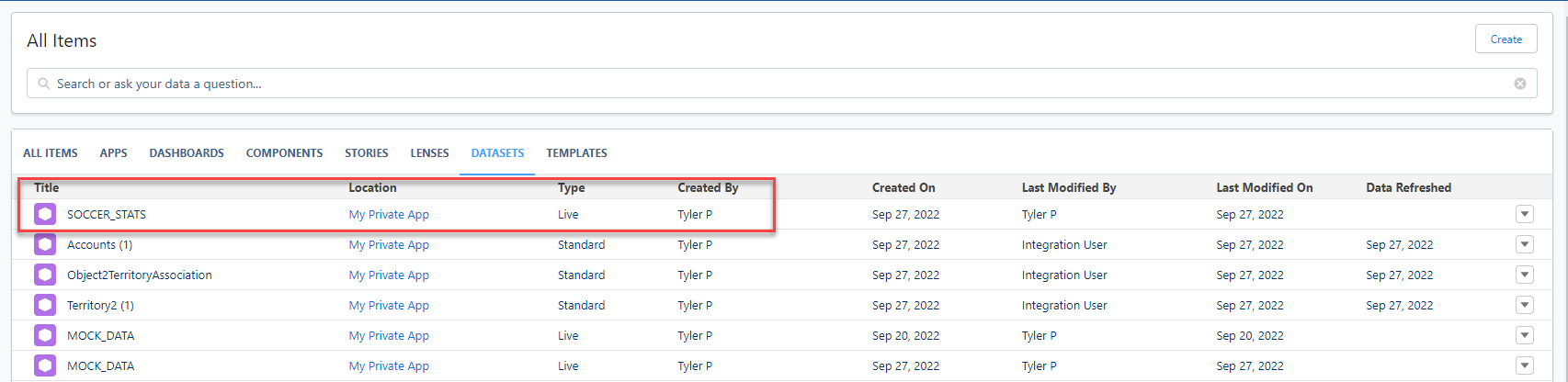Go to the All Items tab

click(51, 153)
